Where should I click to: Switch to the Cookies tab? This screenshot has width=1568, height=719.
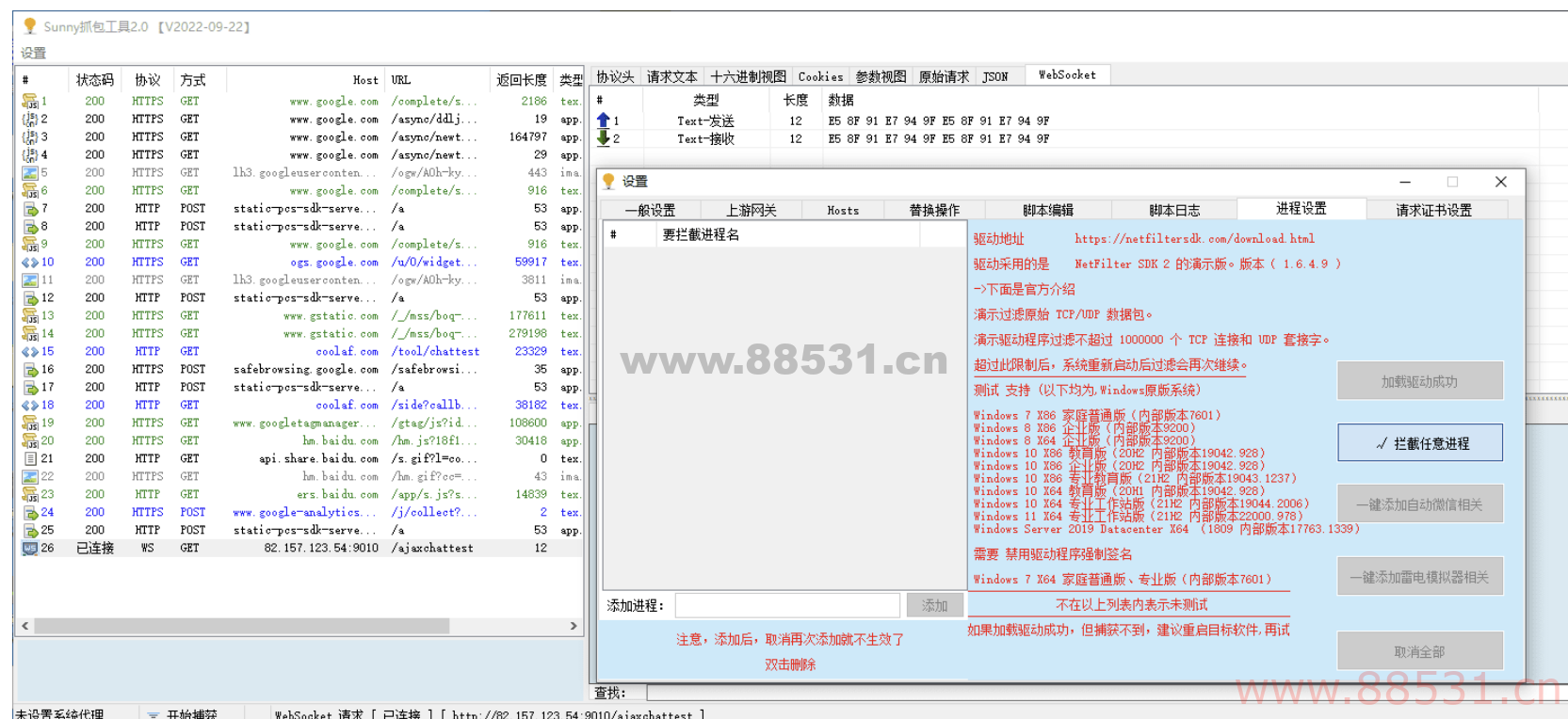[820, 76]
